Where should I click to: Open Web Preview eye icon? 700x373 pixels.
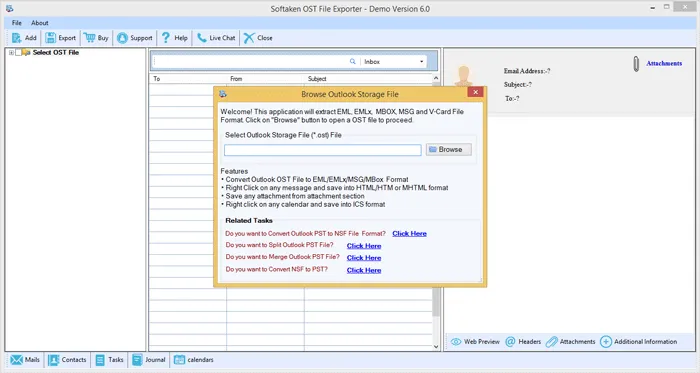coord(456,342)
